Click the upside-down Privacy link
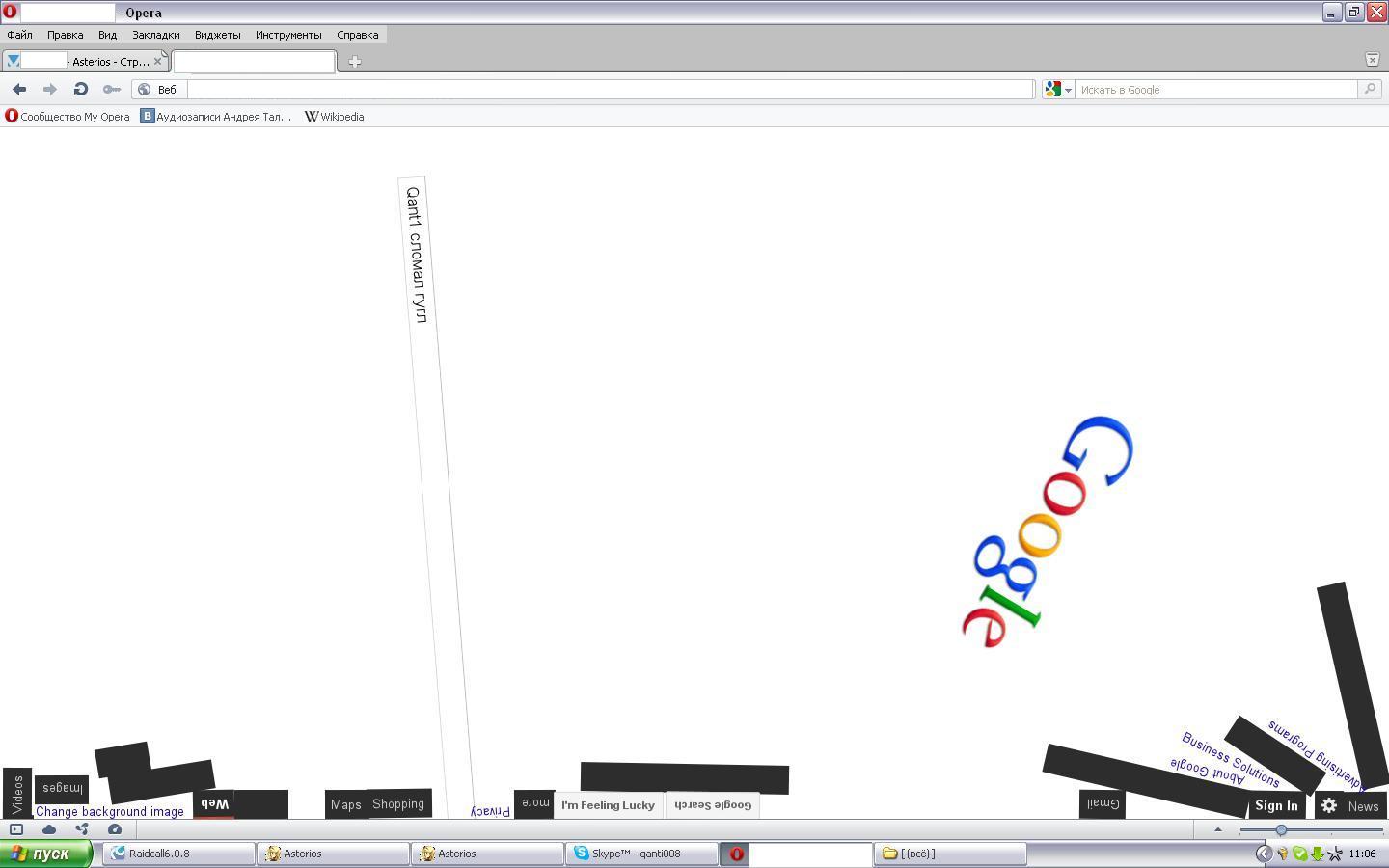Viewport: 1389px width, 868px height. pyautogui.click(x=491, y=811)
